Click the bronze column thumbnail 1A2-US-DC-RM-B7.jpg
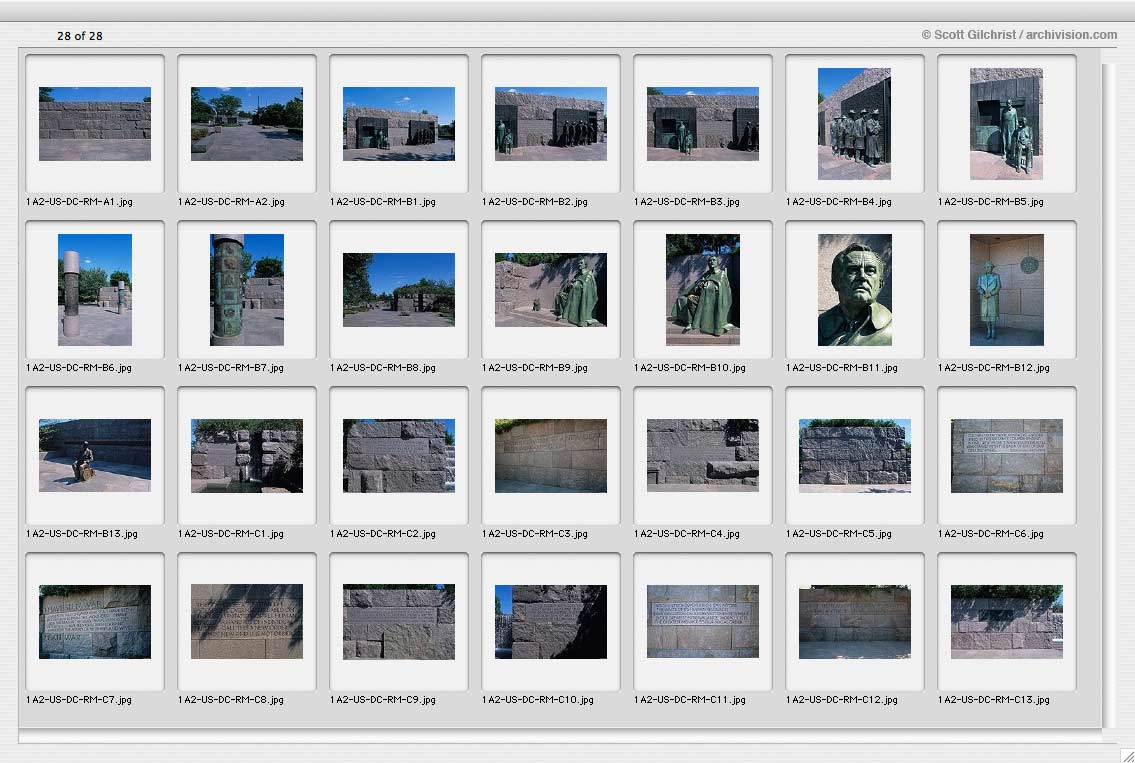Screen dimensions: 1135x763 click(247, 290)
